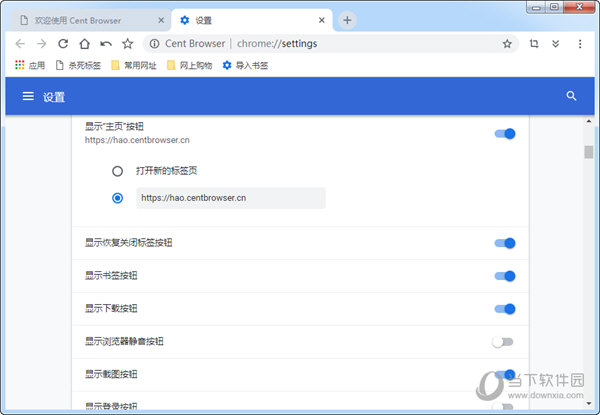Click the bookmark star next to undo button

[x=127, y=44]
